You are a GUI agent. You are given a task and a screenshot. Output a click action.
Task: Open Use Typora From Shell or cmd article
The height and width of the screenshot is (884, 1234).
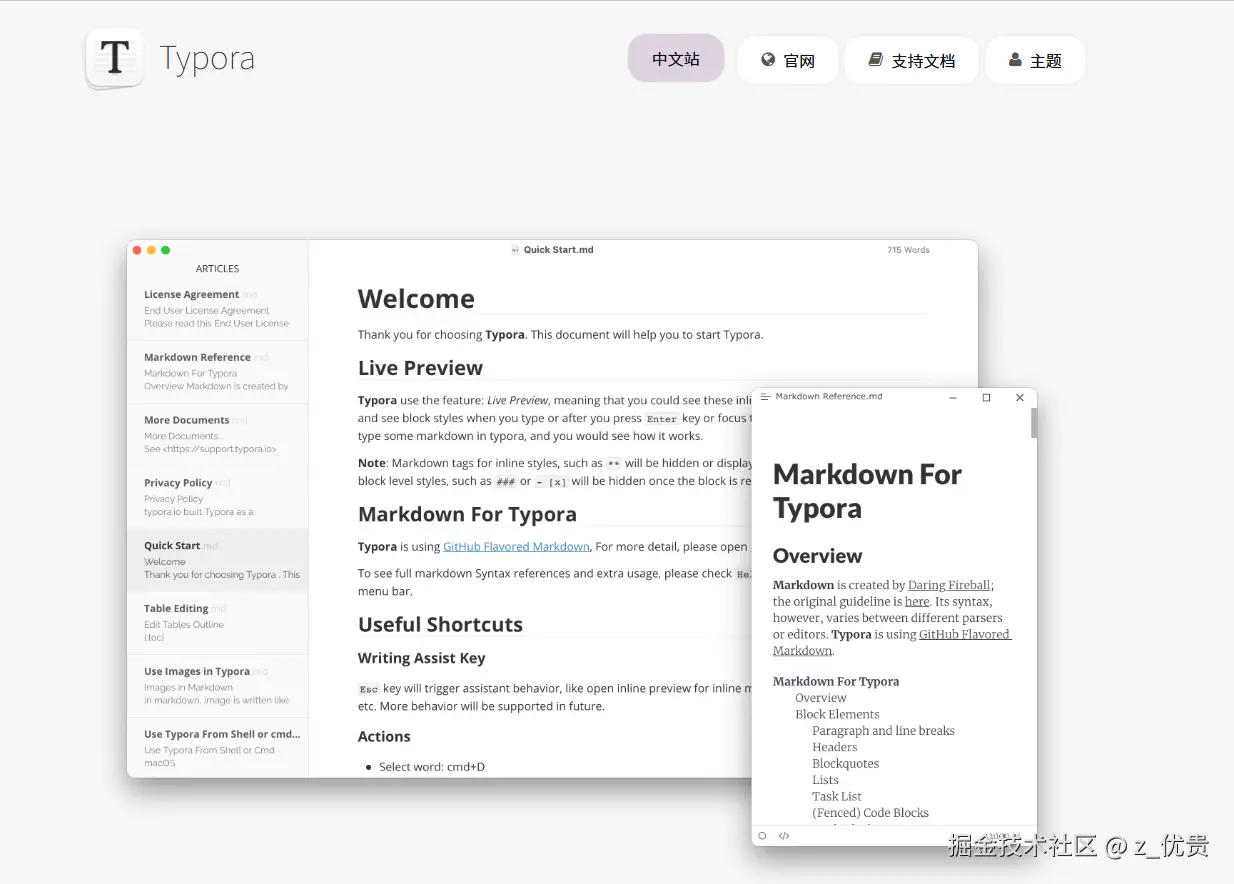coord(218,748)
